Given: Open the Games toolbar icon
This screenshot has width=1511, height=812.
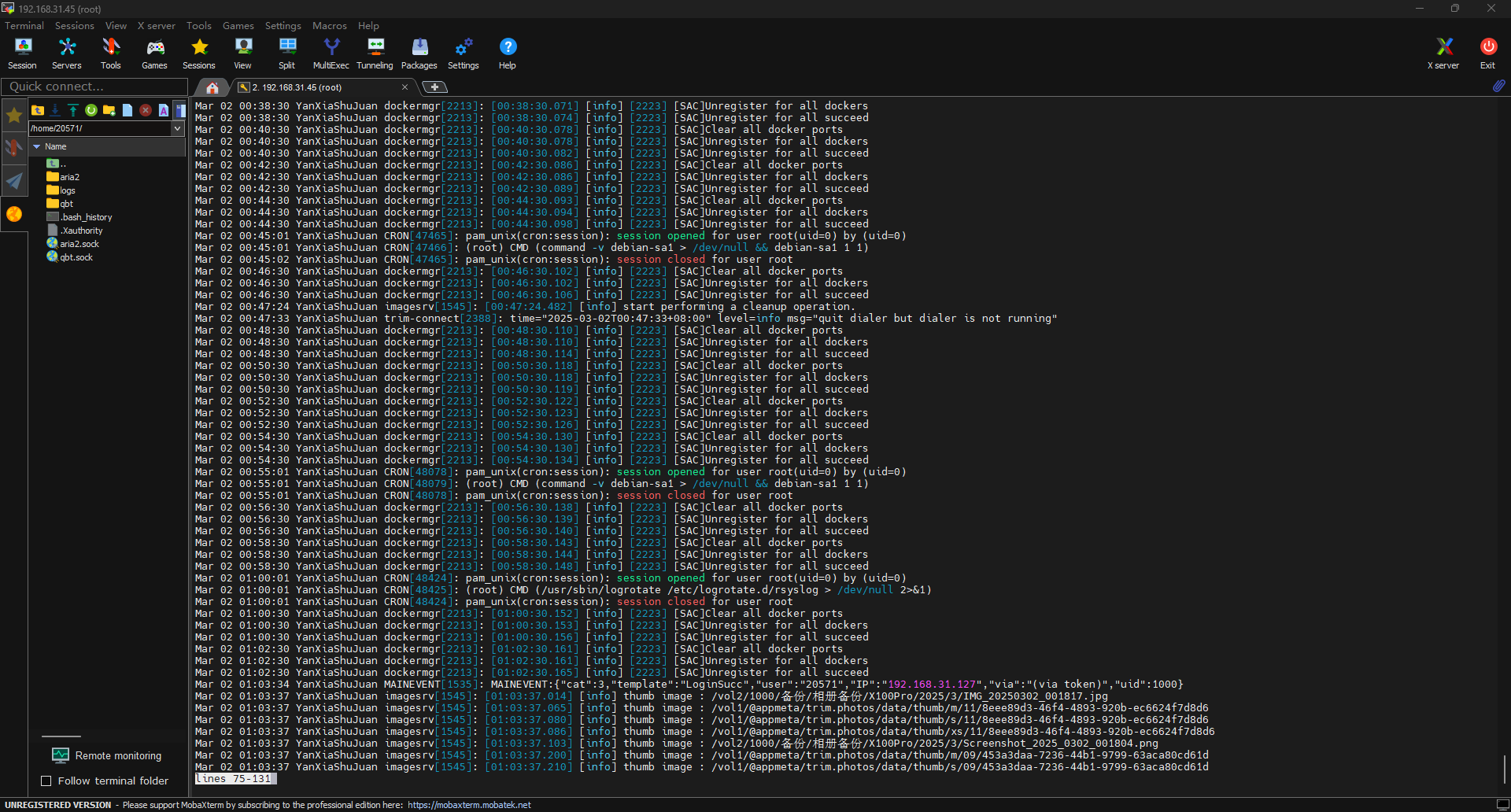Looking at the screenshot, I should [155, 54].
